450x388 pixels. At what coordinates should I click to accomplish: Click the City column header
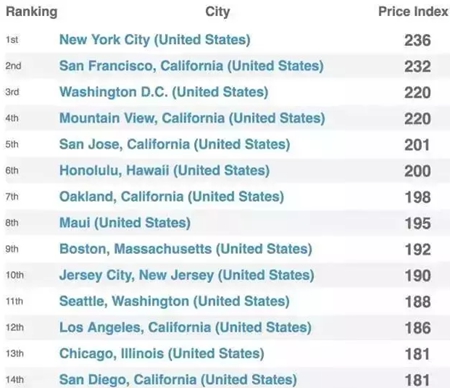218,12
